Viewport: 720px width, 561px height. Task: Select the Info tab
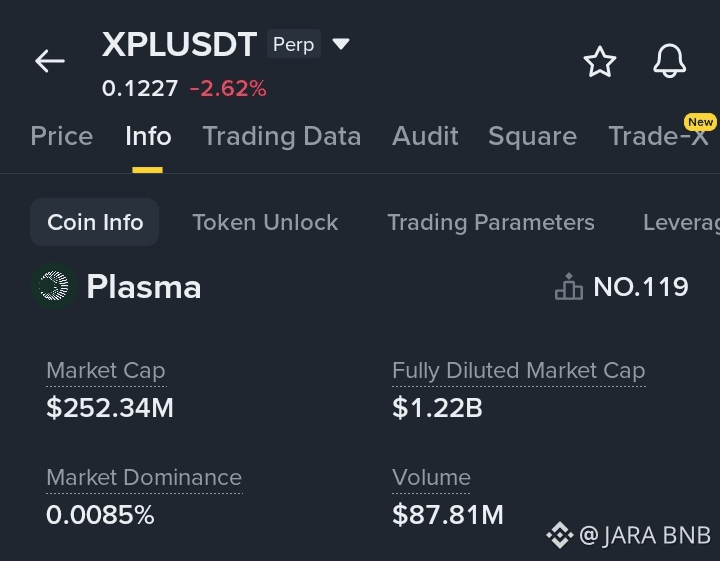click(148, 136)
